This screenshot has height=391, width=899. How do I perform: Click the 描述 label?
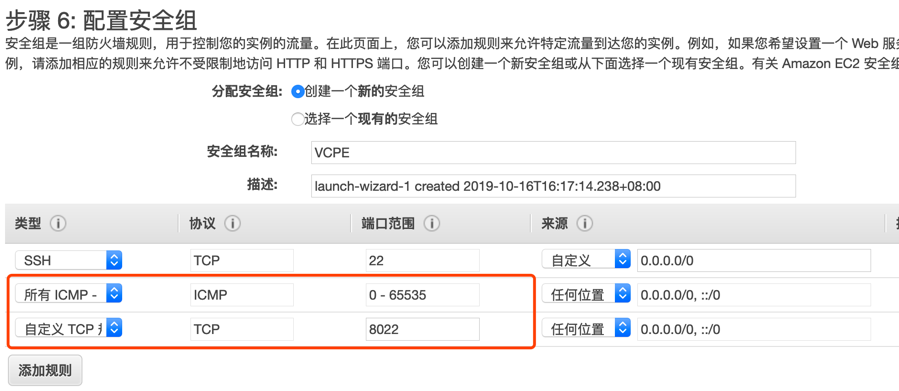pyautogui.click(x=263, y=185)
